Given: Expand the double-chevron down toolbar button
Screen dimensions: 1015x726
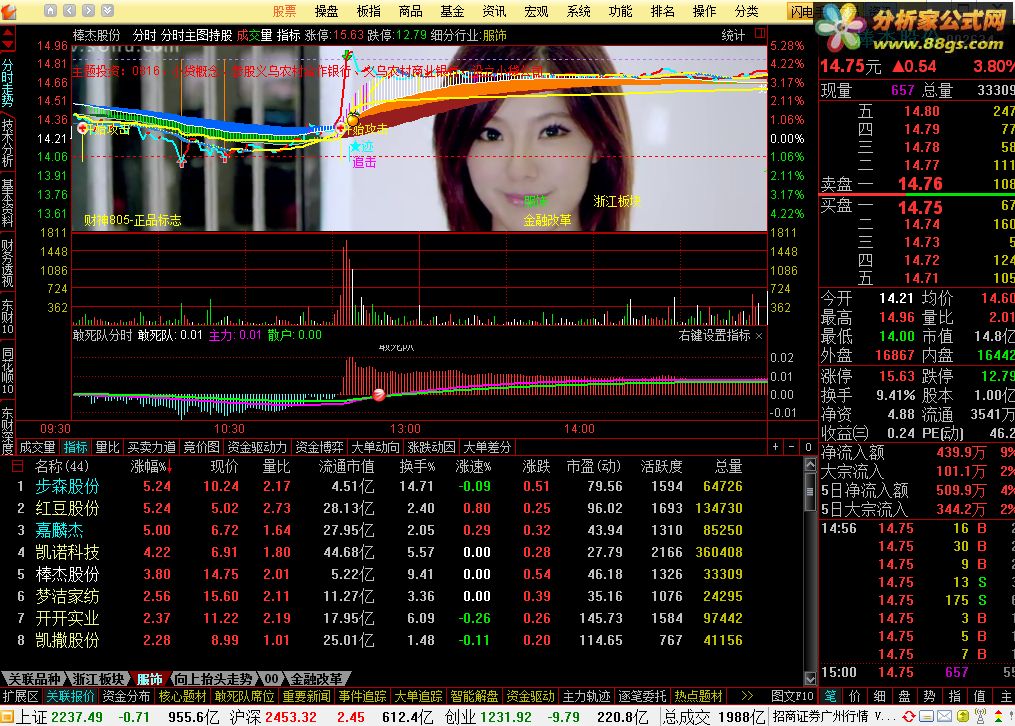Looking at the screenshot, I should 107,10.
